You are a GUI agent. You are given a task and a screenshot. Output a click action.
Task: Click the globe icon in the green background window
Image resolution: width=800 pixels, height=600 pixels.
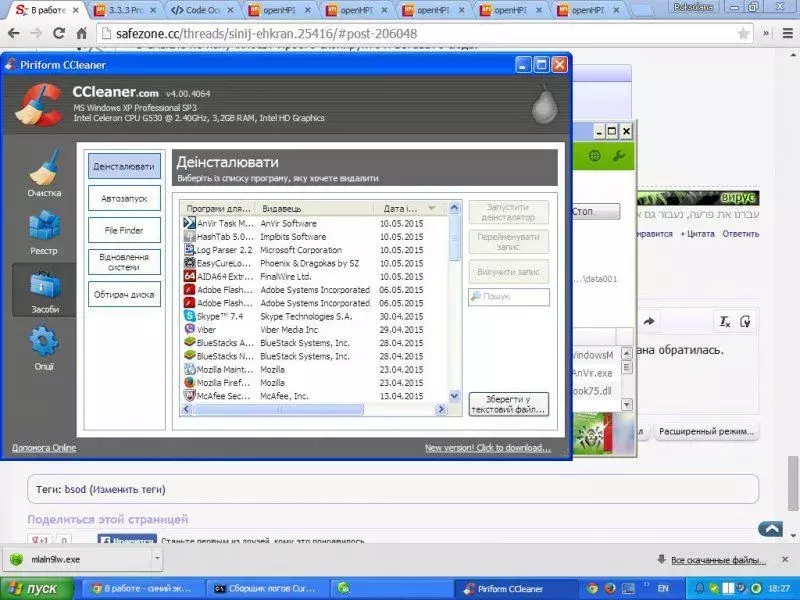[594, 156]
